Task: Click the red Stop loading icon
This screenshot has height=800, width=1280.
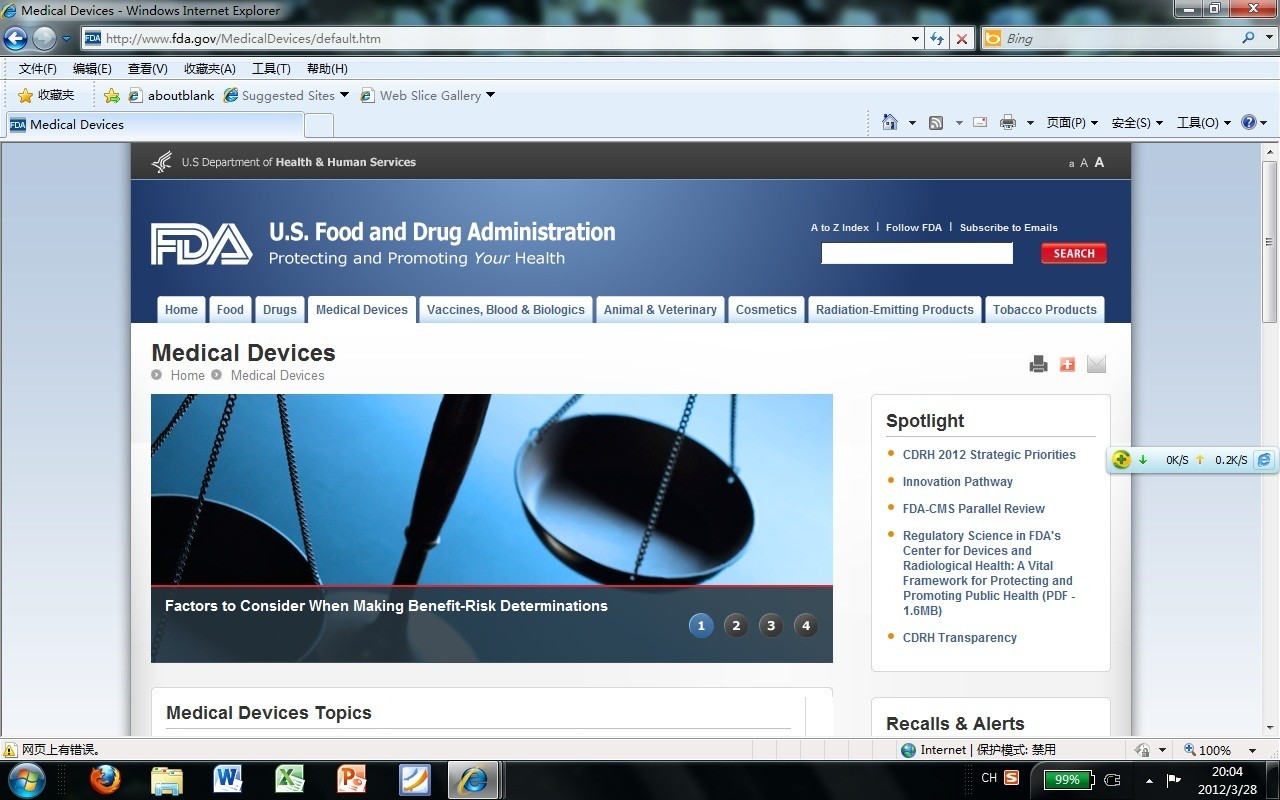Action: pos(962,38)
